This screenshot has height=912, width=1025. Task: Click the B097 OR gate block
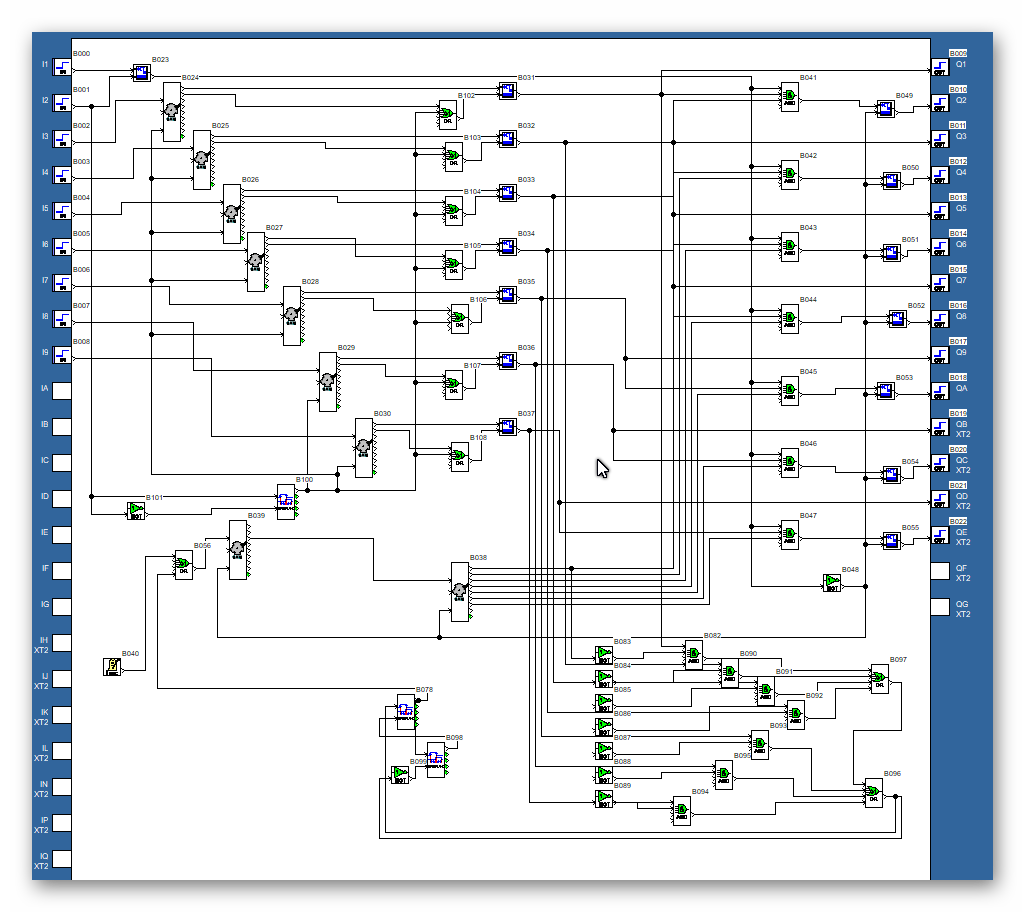coord(880,679)
